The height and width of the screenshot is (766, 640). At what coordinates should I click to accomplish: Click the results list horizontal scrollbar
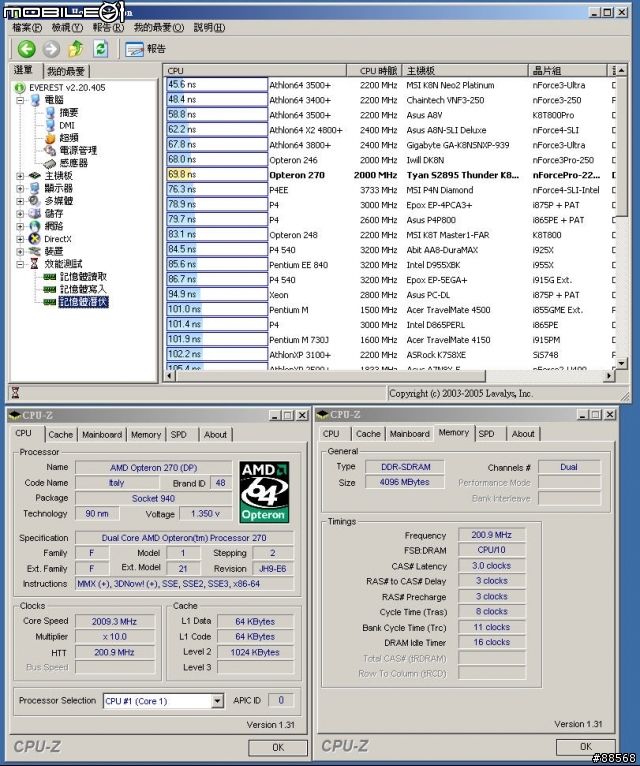pos(330,376)
